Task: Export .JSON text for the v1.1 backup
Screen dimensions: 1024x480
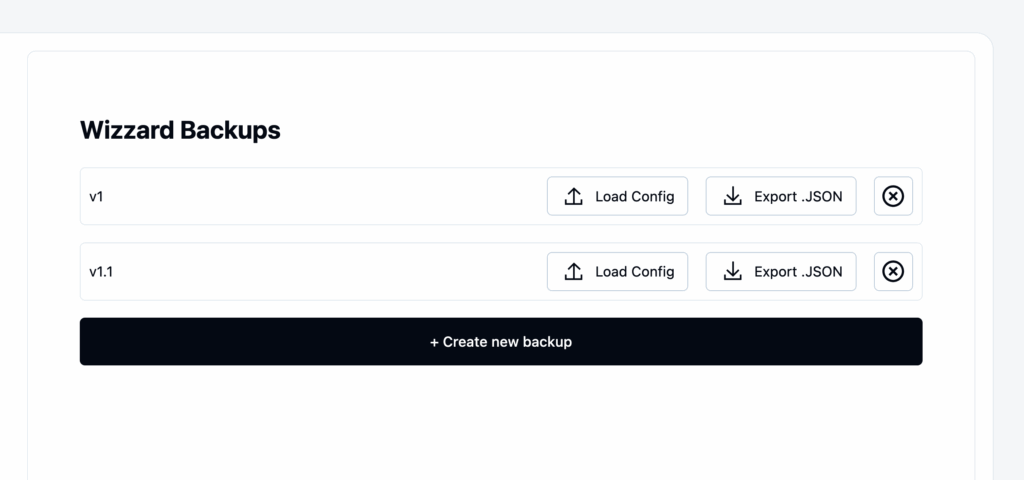Action: [x=798, y=271]
